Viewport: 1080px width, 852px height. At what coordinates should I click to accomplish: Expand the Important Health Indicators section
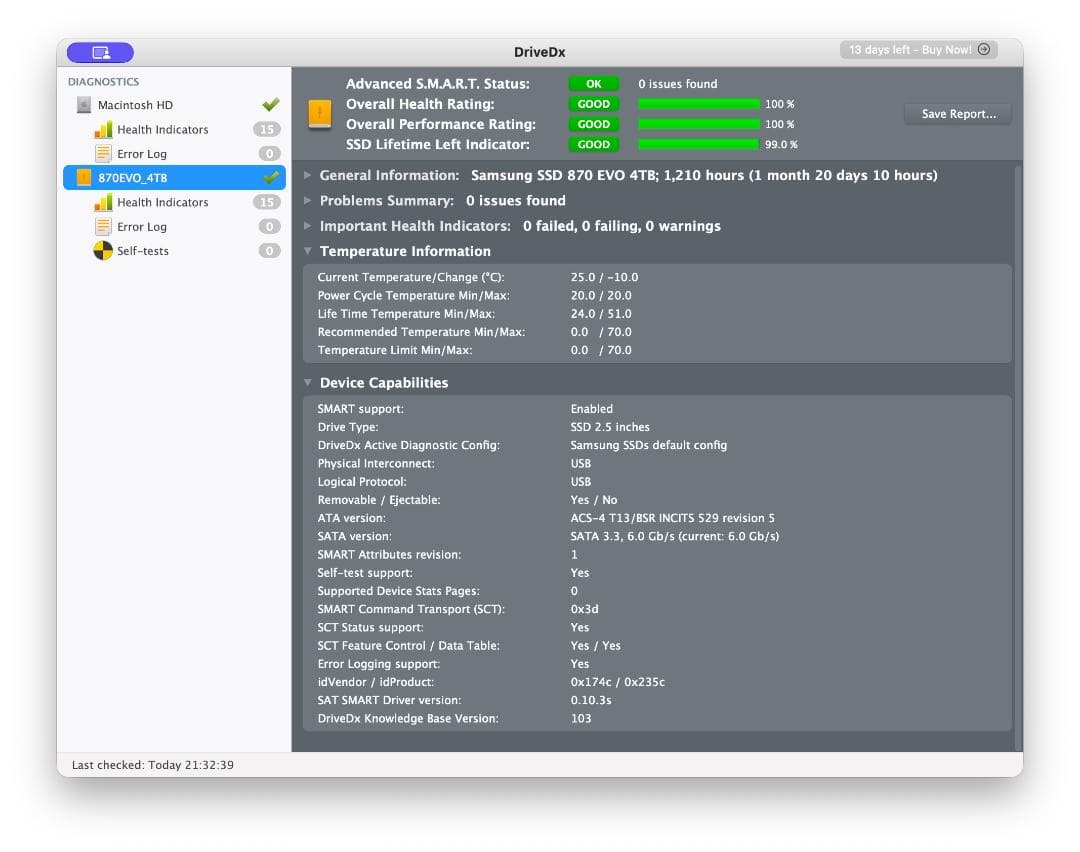point(308,226)
